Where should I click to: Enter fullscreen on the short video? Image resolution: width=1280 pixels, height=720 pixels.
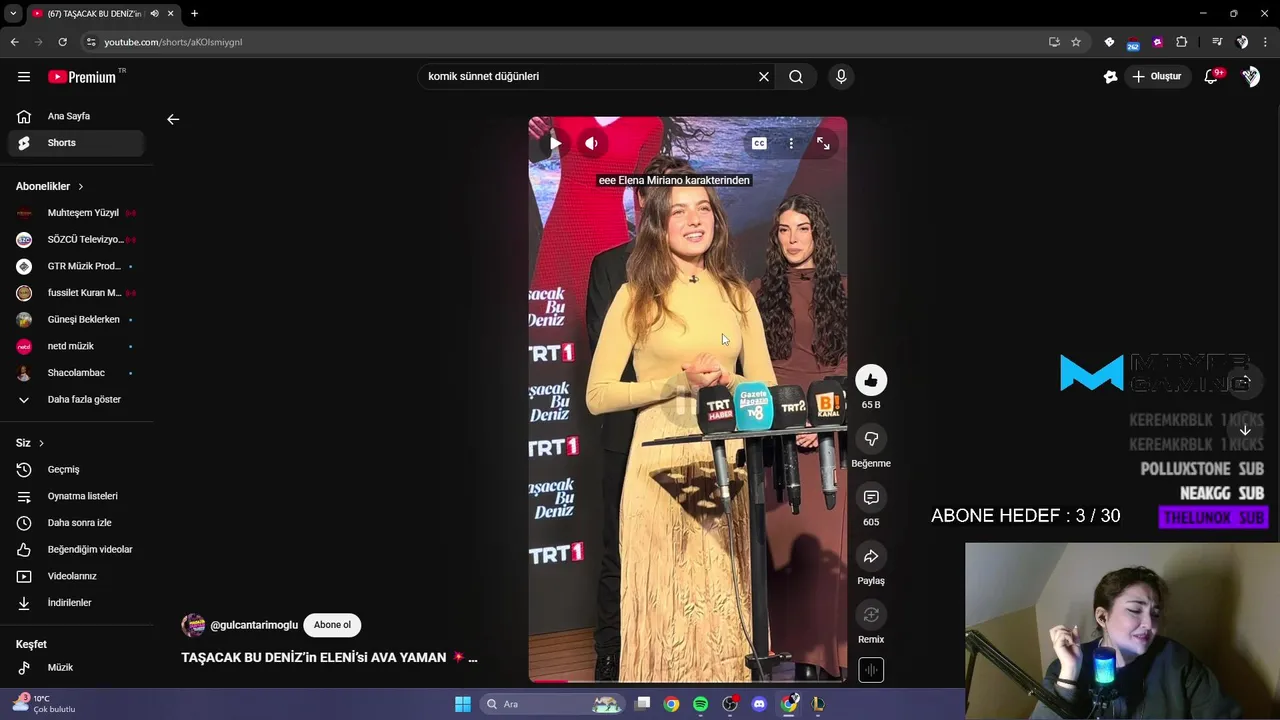[x=823, y=143]
